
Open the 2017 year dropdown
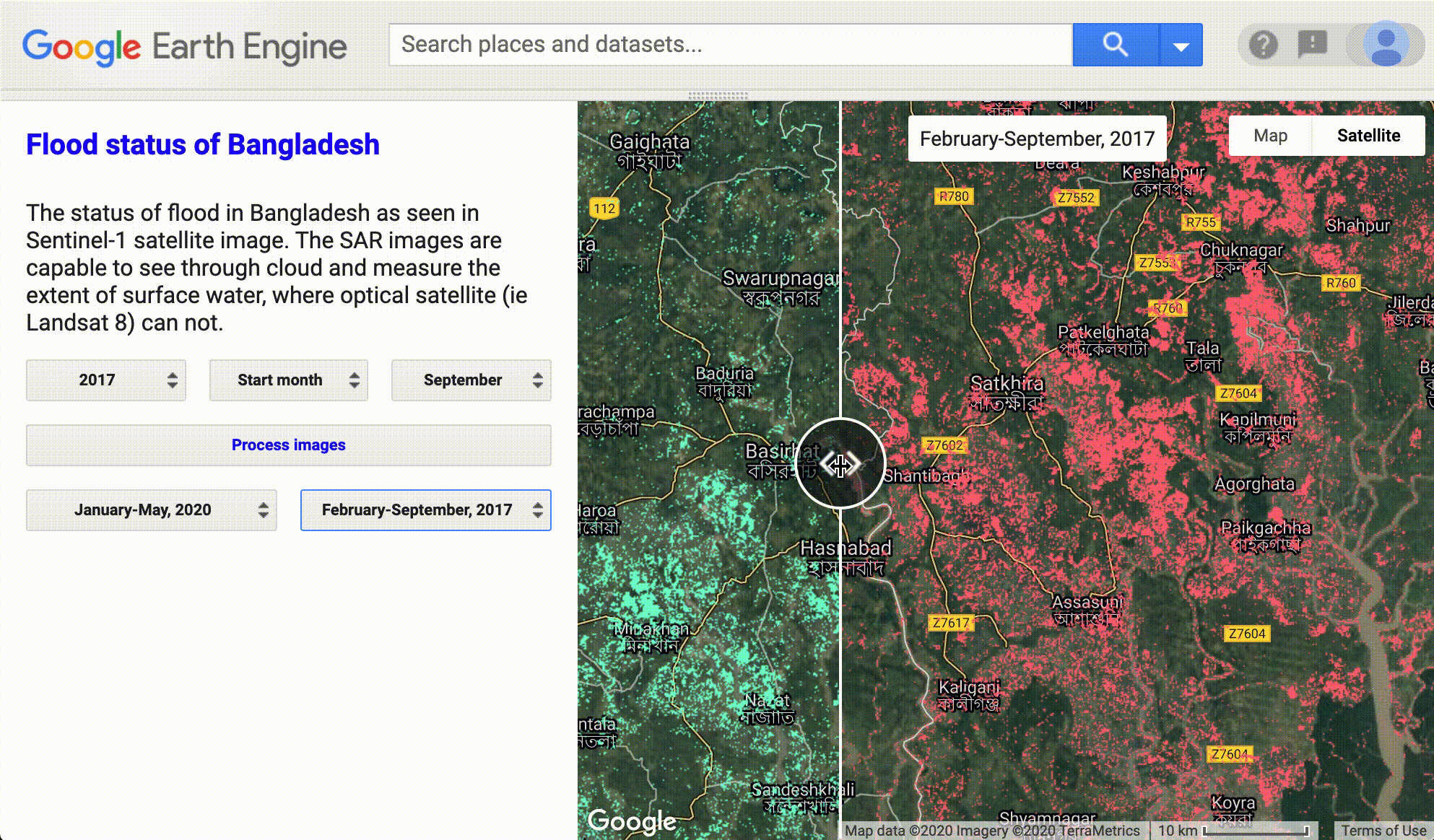[106, 380]
